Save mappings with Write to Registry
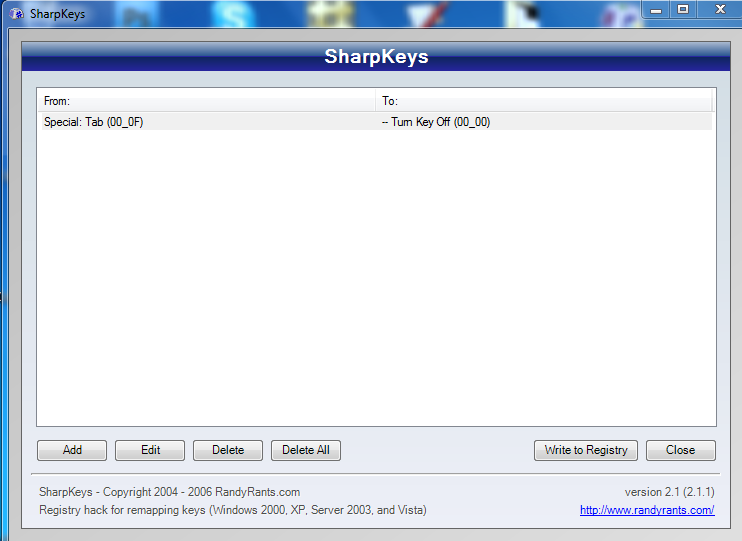This screenshot has height=541, width=742. (x=586, y=450)
